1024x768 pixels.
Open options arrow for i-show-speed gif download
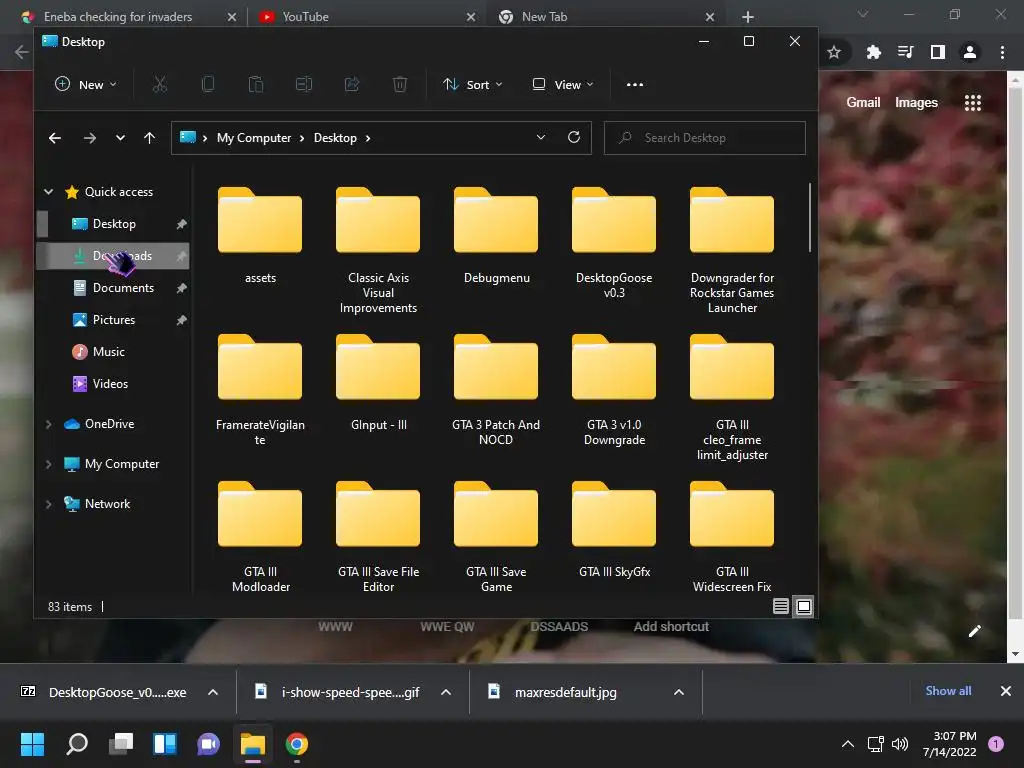tap(446, 692)
